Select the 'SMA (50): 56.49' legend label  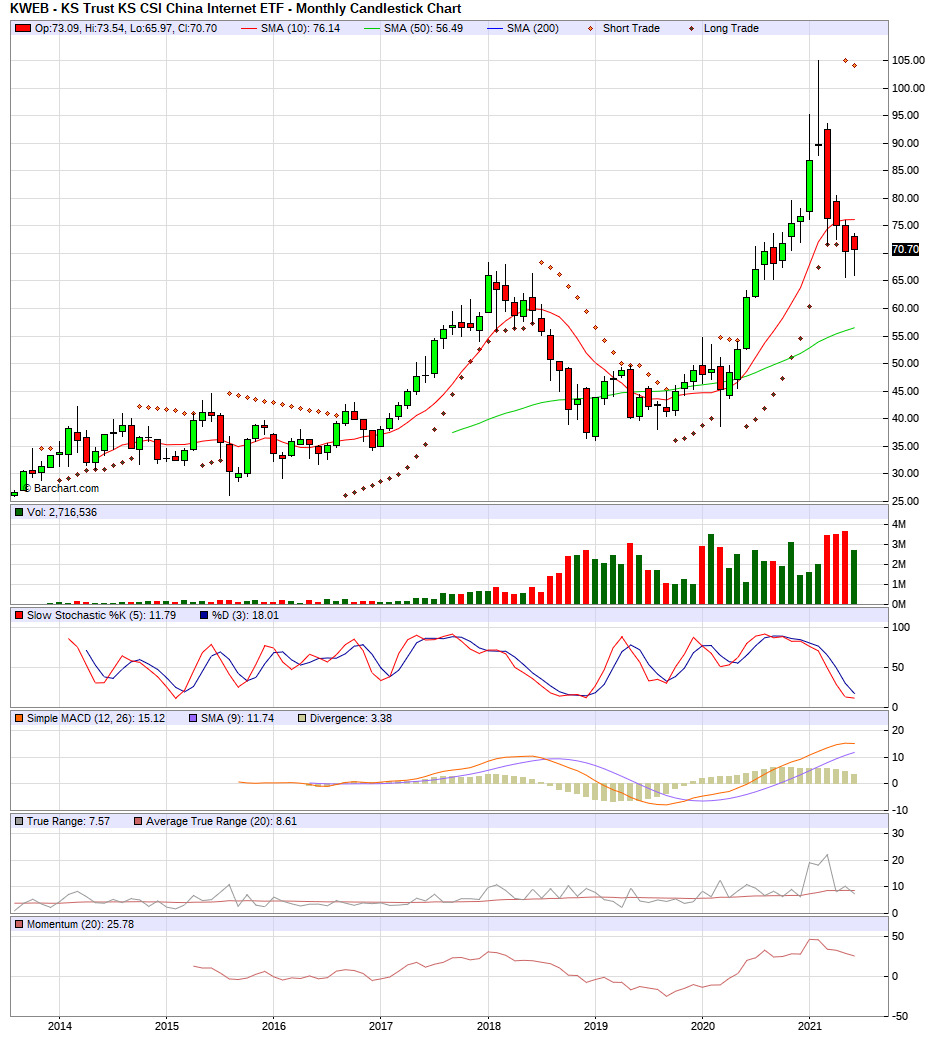[423, 28]
